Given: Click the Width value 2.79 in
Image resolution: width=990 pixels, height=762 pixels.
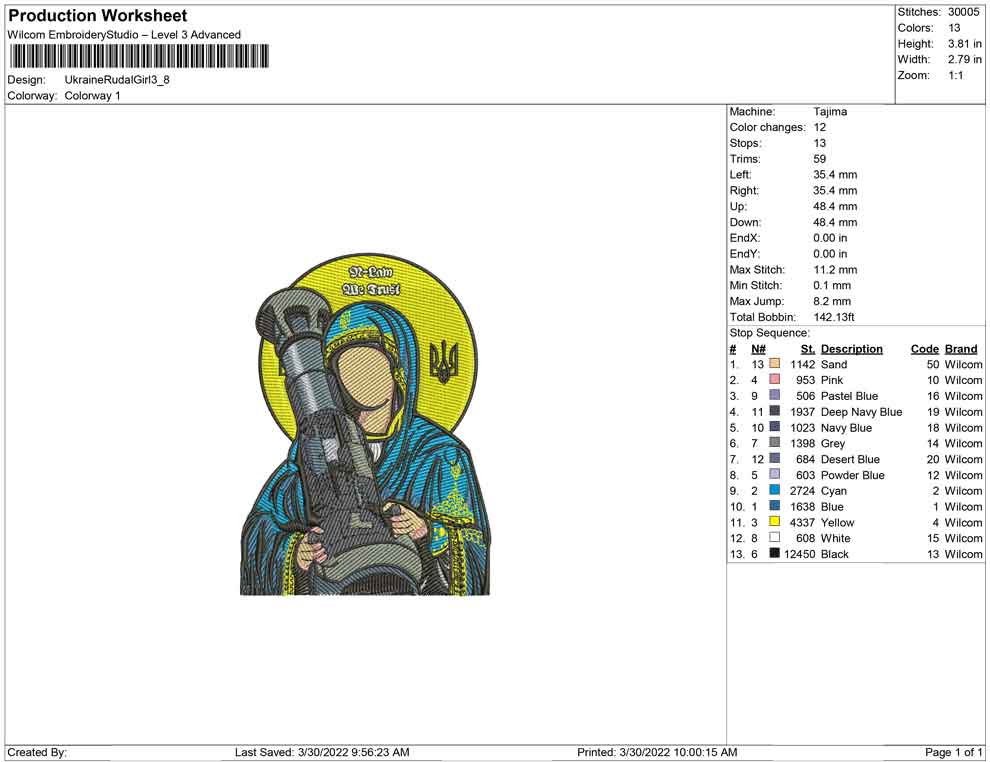Looking at the screenshot, I should pos(965,59).
